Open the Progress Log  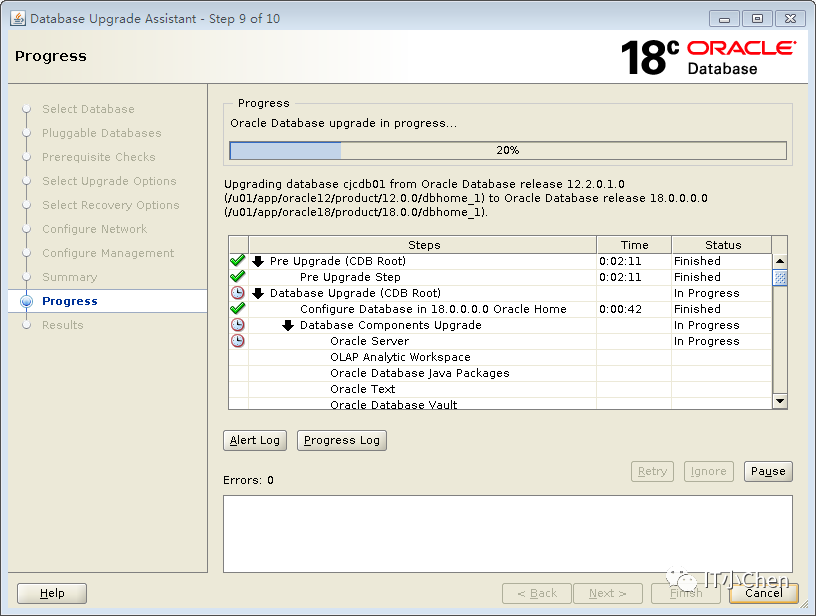pyautogui.click(x=342, y=440)
